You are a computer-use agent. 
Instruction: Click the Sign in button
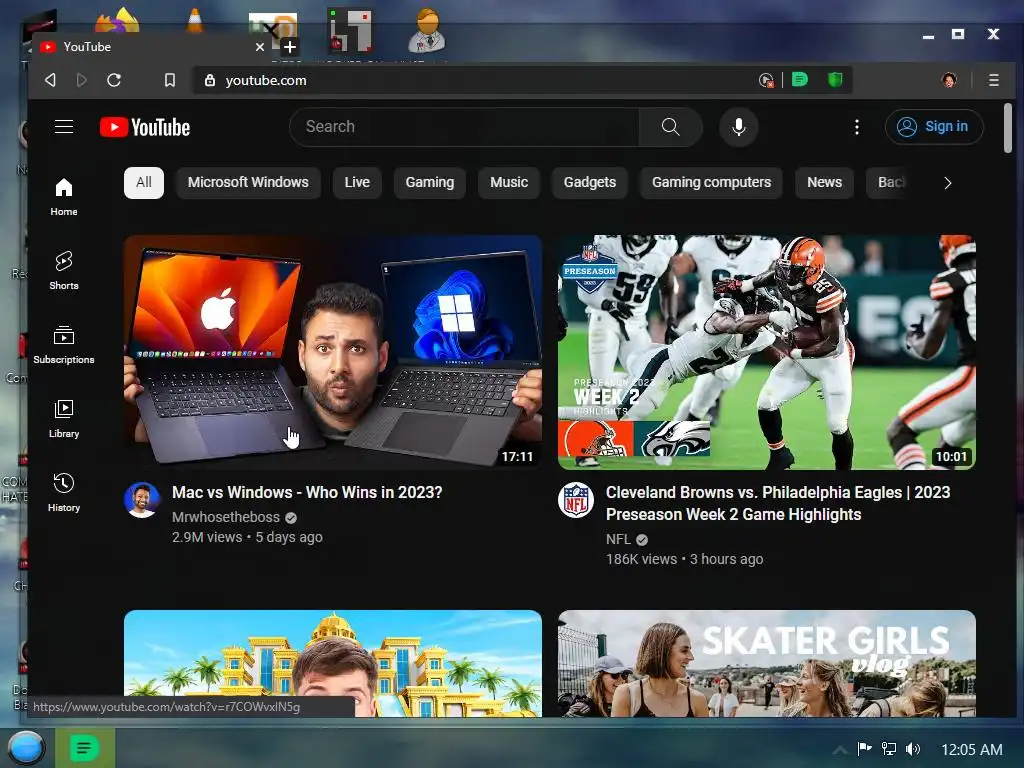pos(934,127)
